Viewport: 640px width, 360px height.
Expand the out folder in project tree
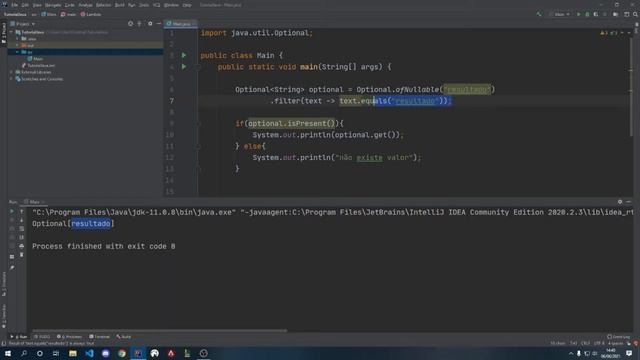tap(17, 45)
